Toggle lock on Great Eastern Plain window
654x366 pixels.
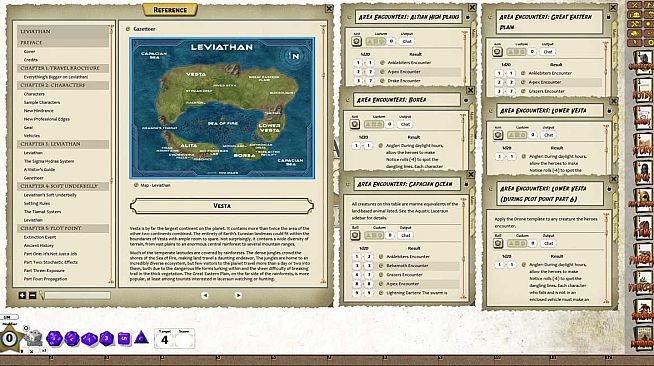[609, 17]
